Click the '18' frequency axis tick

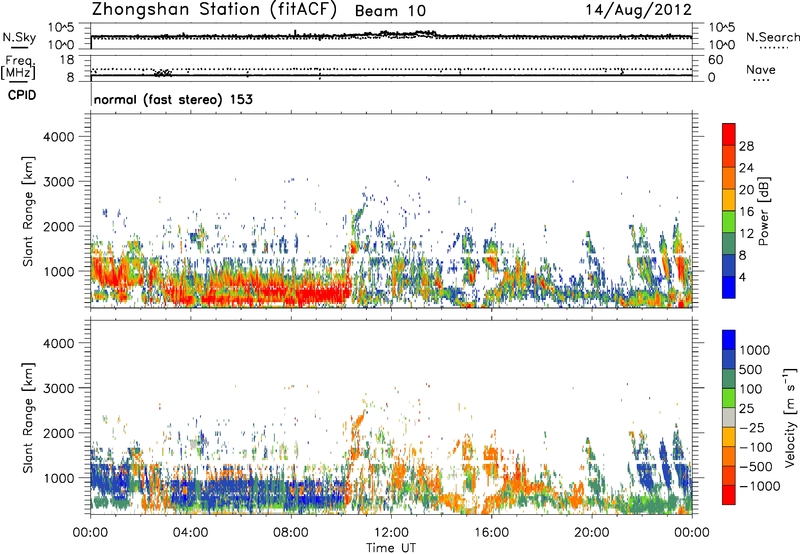[x=67, y=59]
